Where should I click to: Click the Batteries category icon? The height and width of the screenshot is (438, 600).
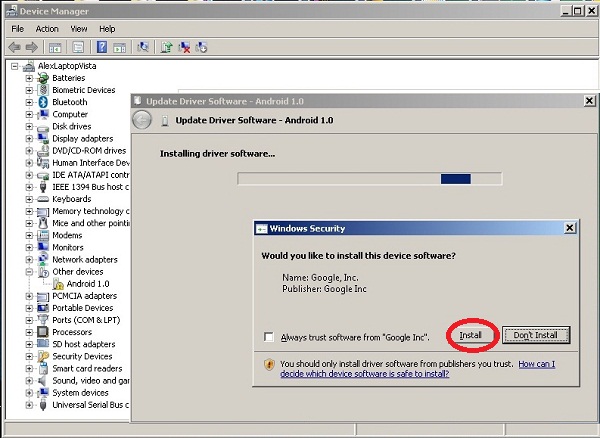[x=43, y=78]
